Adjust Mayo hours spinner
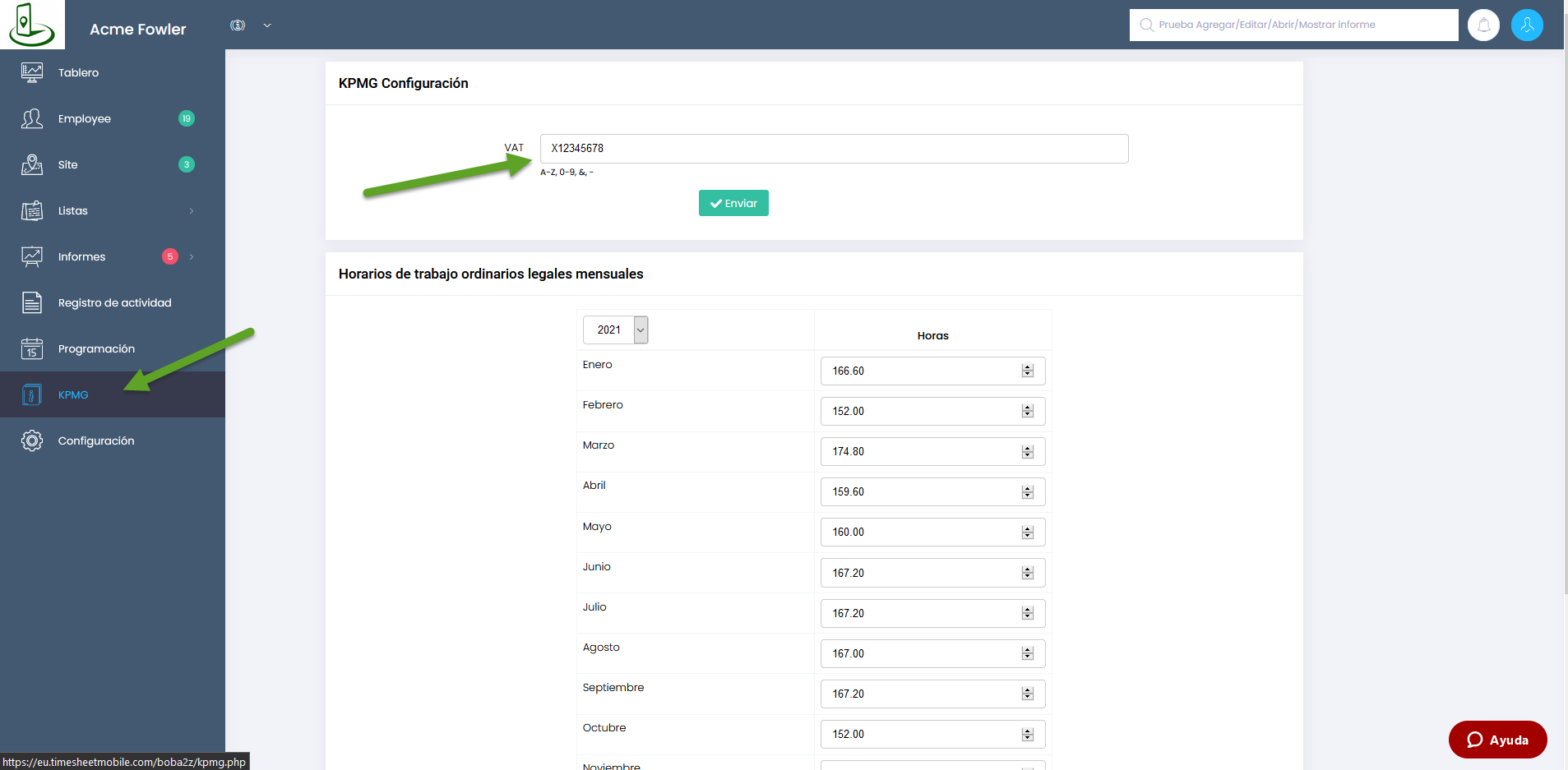 coord(1028,532)
